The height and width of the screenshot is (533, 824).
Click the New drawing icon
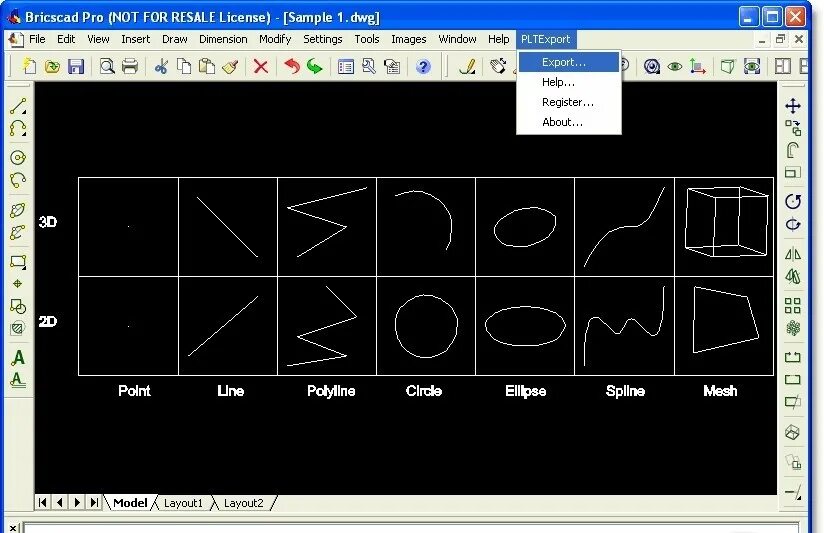(x=29, y=67)
